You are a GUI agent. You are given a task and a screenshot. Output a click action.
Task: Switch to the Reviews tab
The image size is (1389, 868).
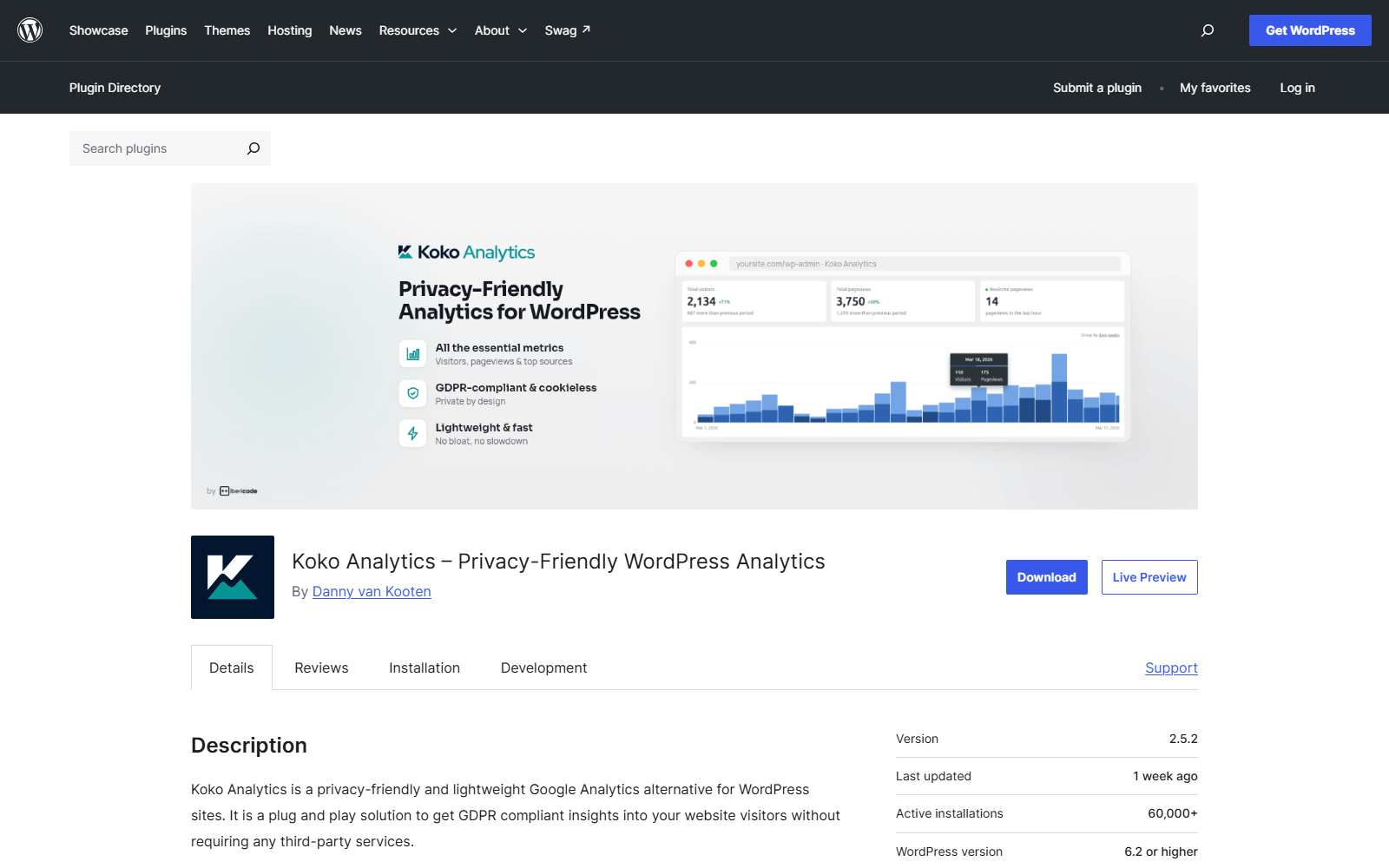(321, 667)
